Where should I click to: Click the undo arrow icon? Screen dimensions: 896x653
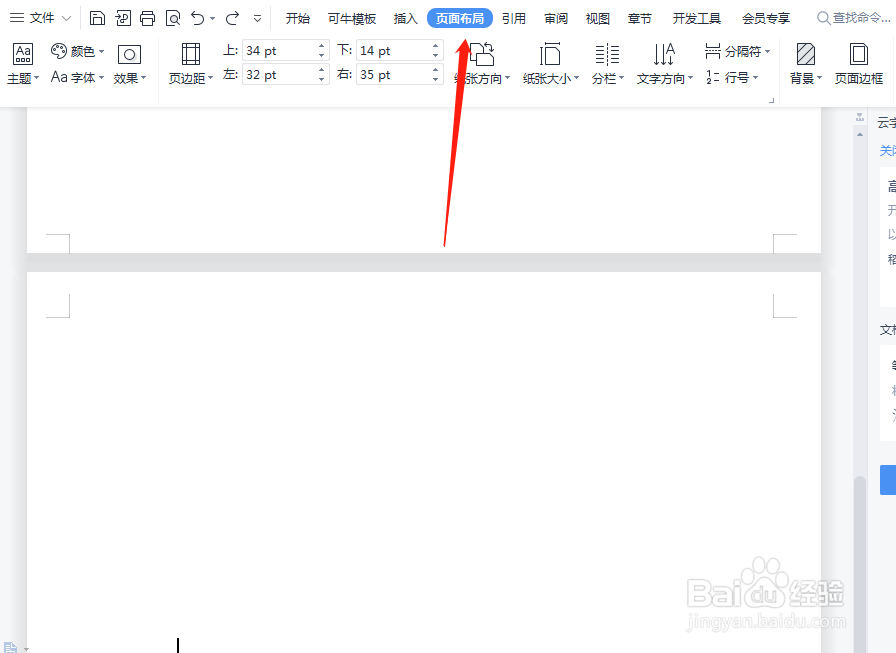[x=197, y=17]
